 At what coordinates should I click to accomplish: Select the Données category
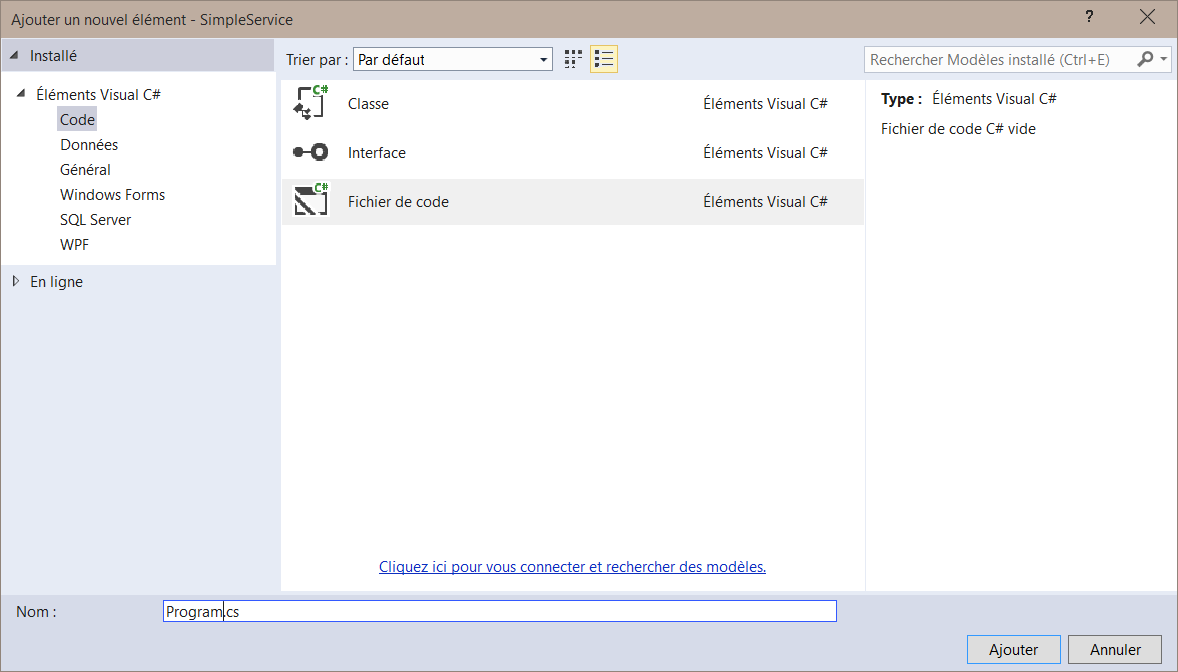[x=89, y=145]
